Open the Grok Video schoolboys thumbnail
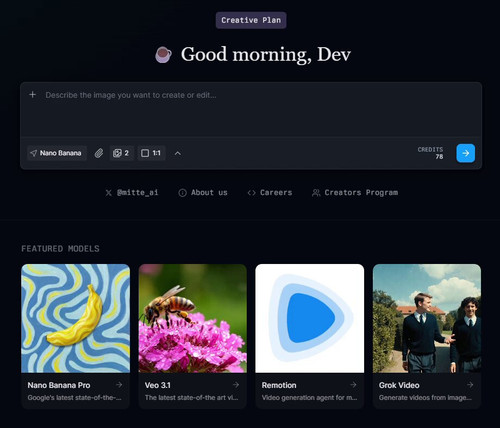 [x=427, y=318]
